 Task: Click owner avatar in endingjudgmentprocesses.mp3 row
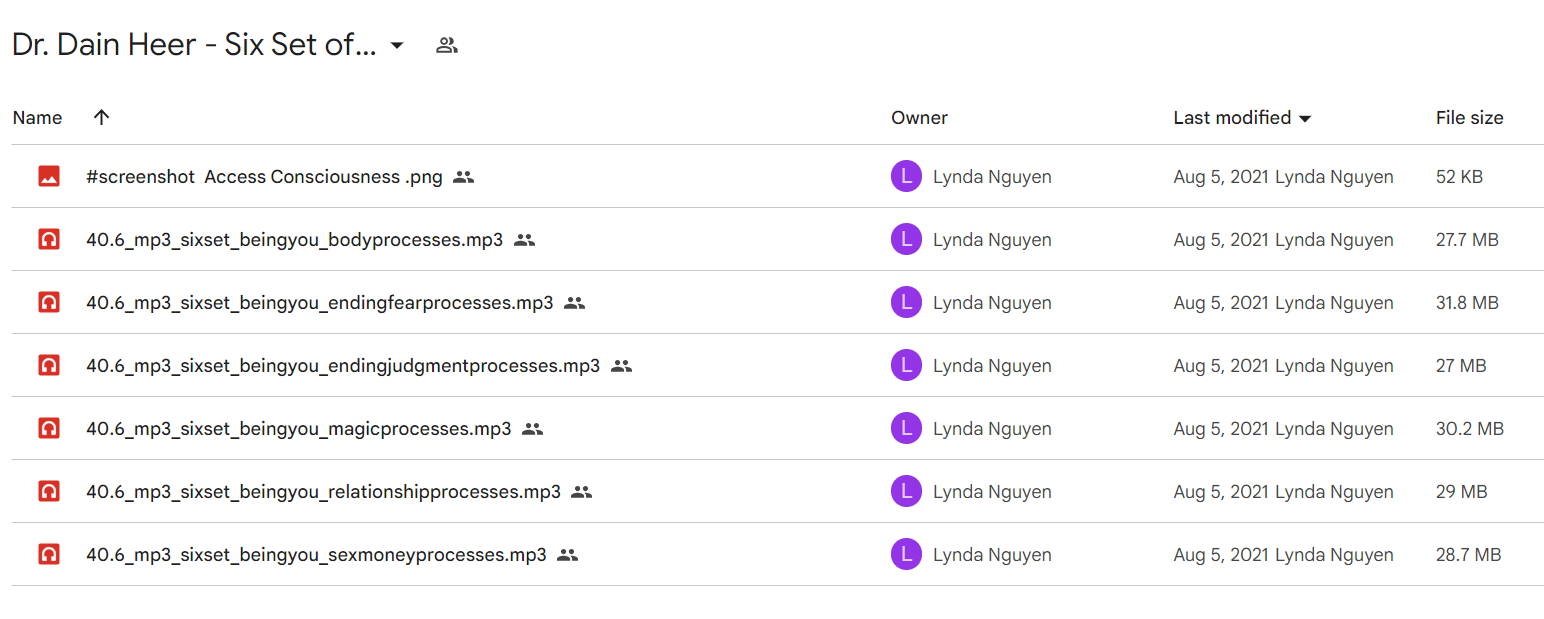[x=906, y=366]
